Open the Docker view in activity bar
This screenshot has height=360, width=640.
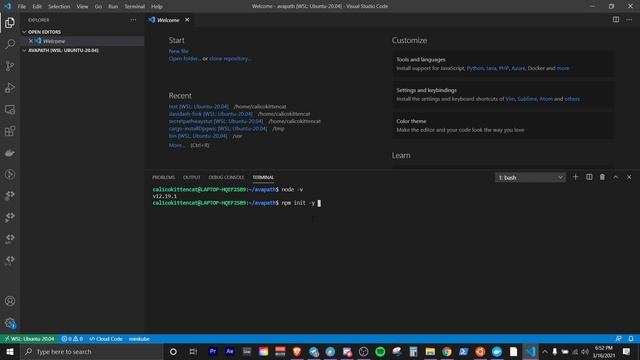coord(10,153)
